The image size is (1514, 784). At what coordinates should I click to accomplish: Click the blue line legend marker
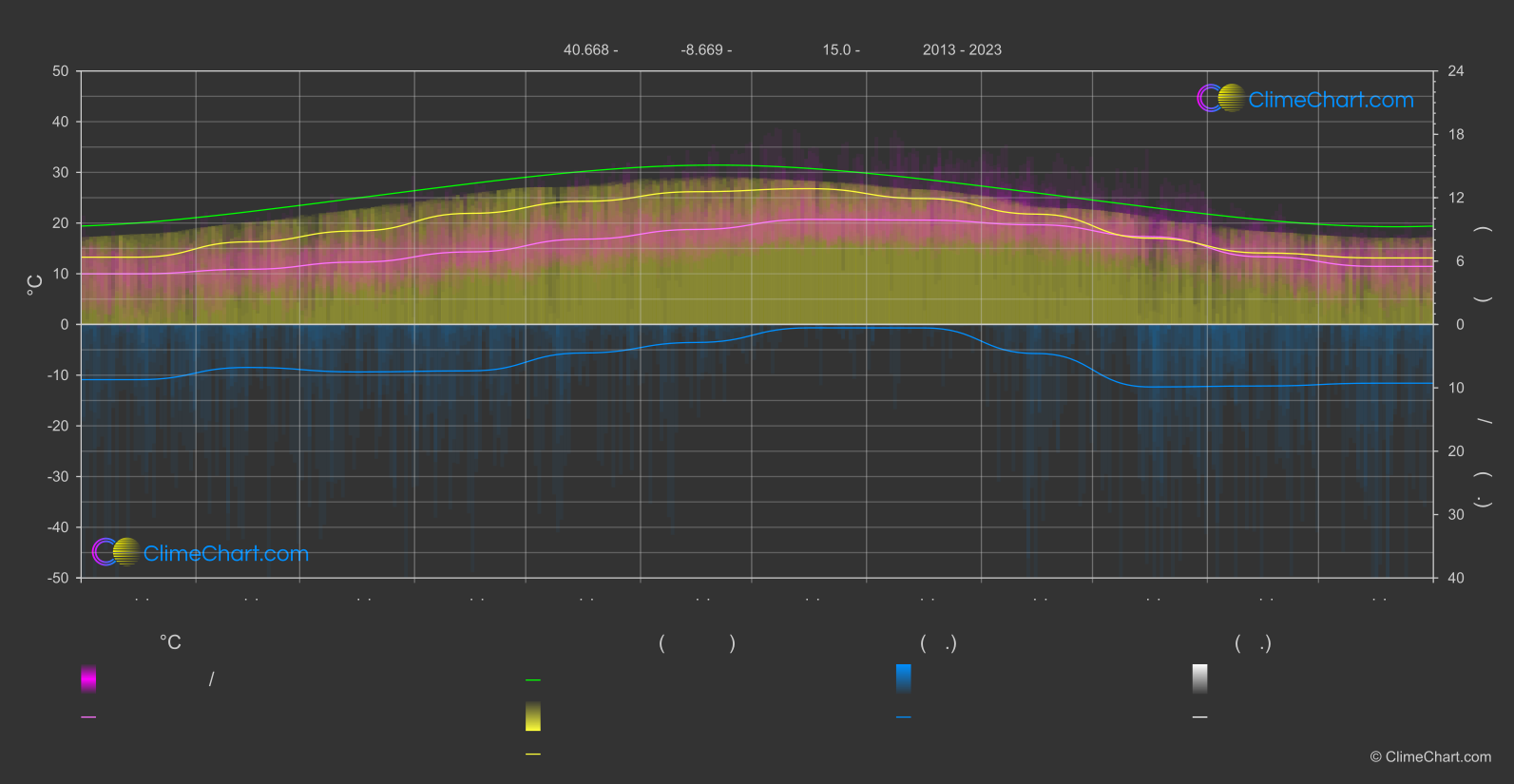pyautogui.click(x=904, y=717)
